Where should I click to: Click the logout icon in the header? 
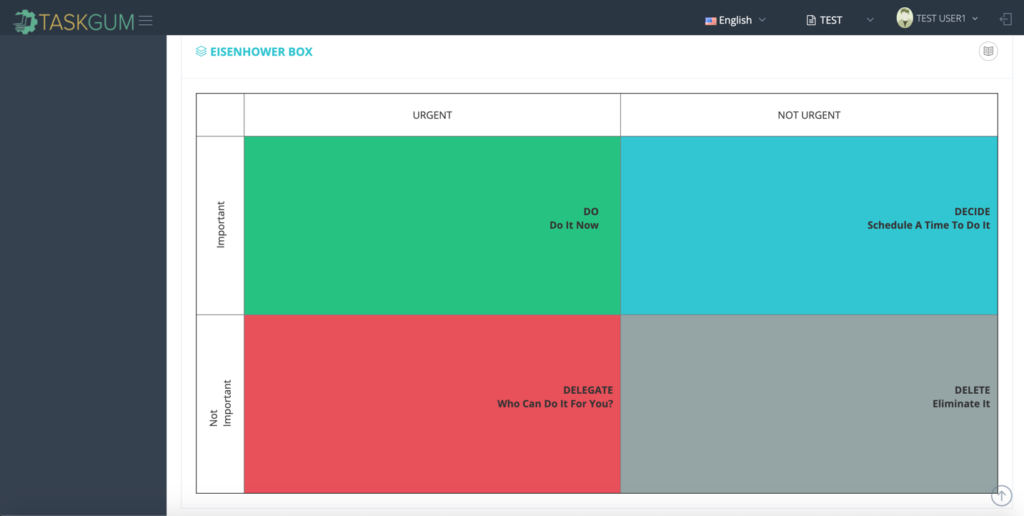[1005, 19]
